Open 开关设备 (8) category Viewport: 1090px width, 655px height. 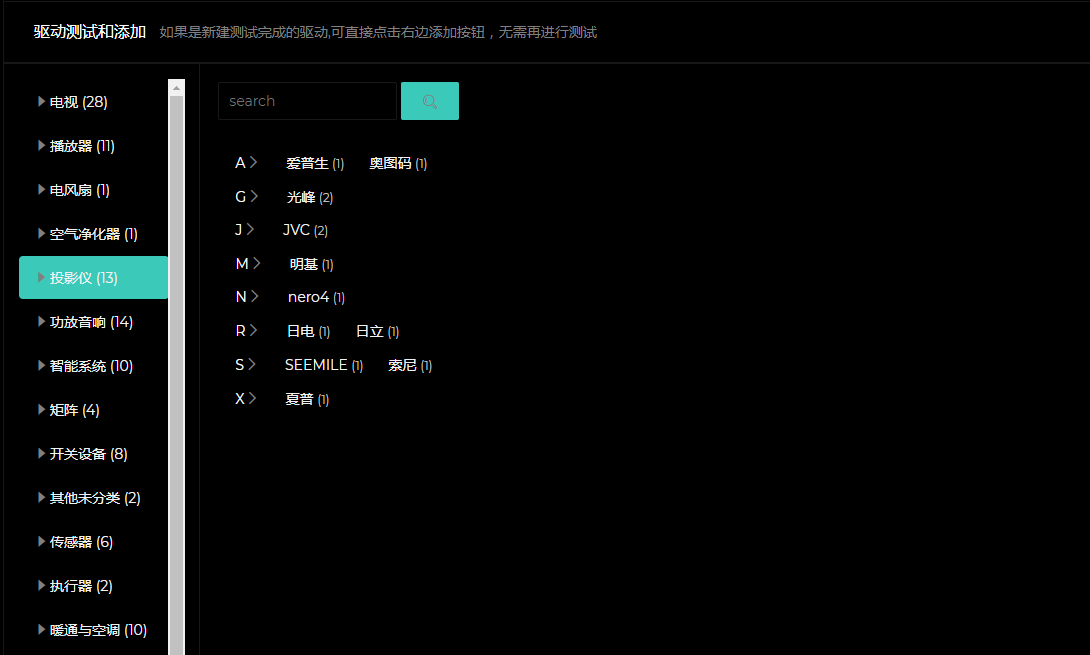(88, 454)
